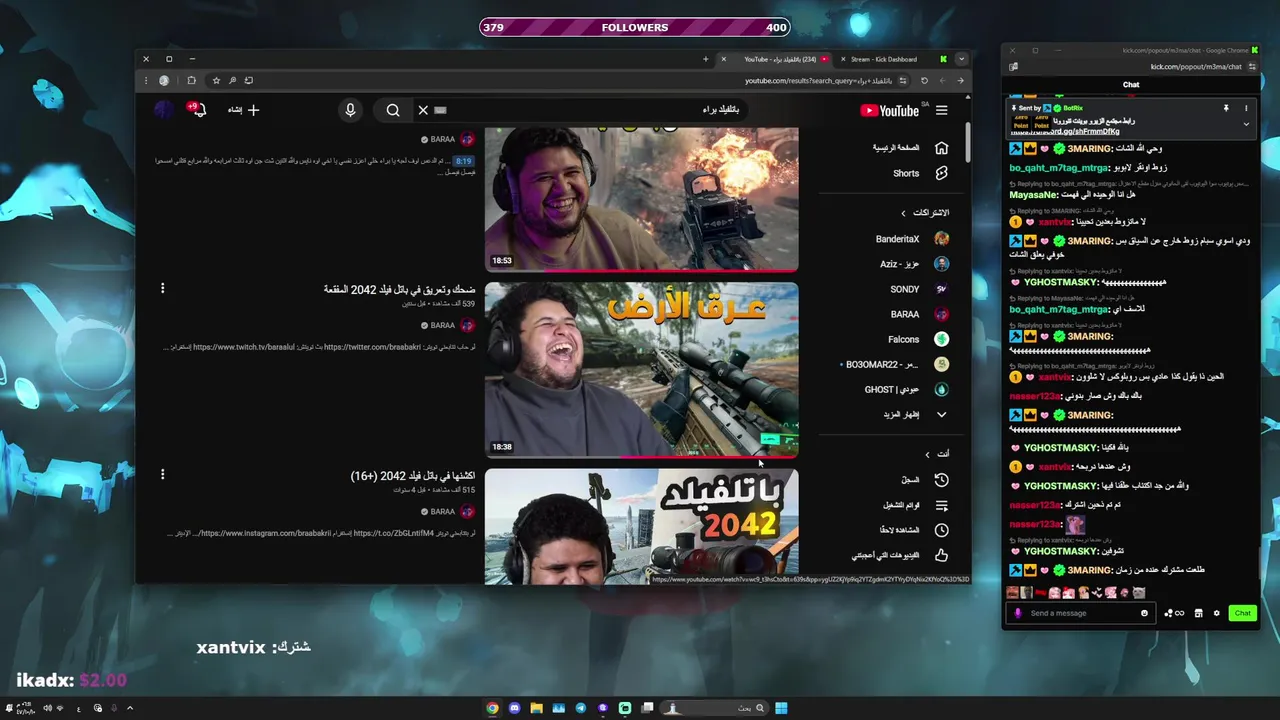
Task: Open the Kick chat settings gear
Action: [1216, 613]
